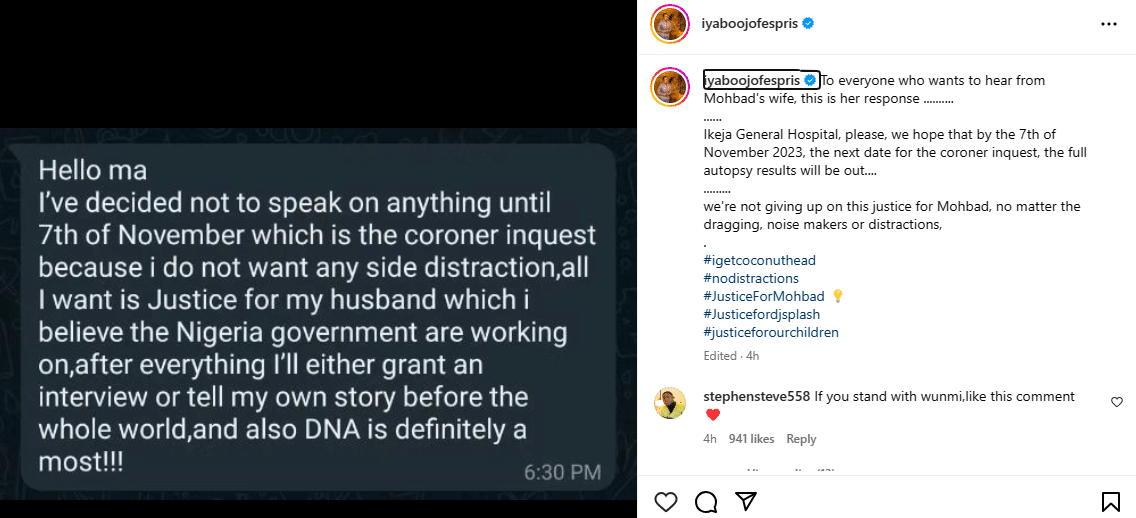
Task: Share the post using paper plane icon
Action: pyautogui.click(x=746, y=501)
